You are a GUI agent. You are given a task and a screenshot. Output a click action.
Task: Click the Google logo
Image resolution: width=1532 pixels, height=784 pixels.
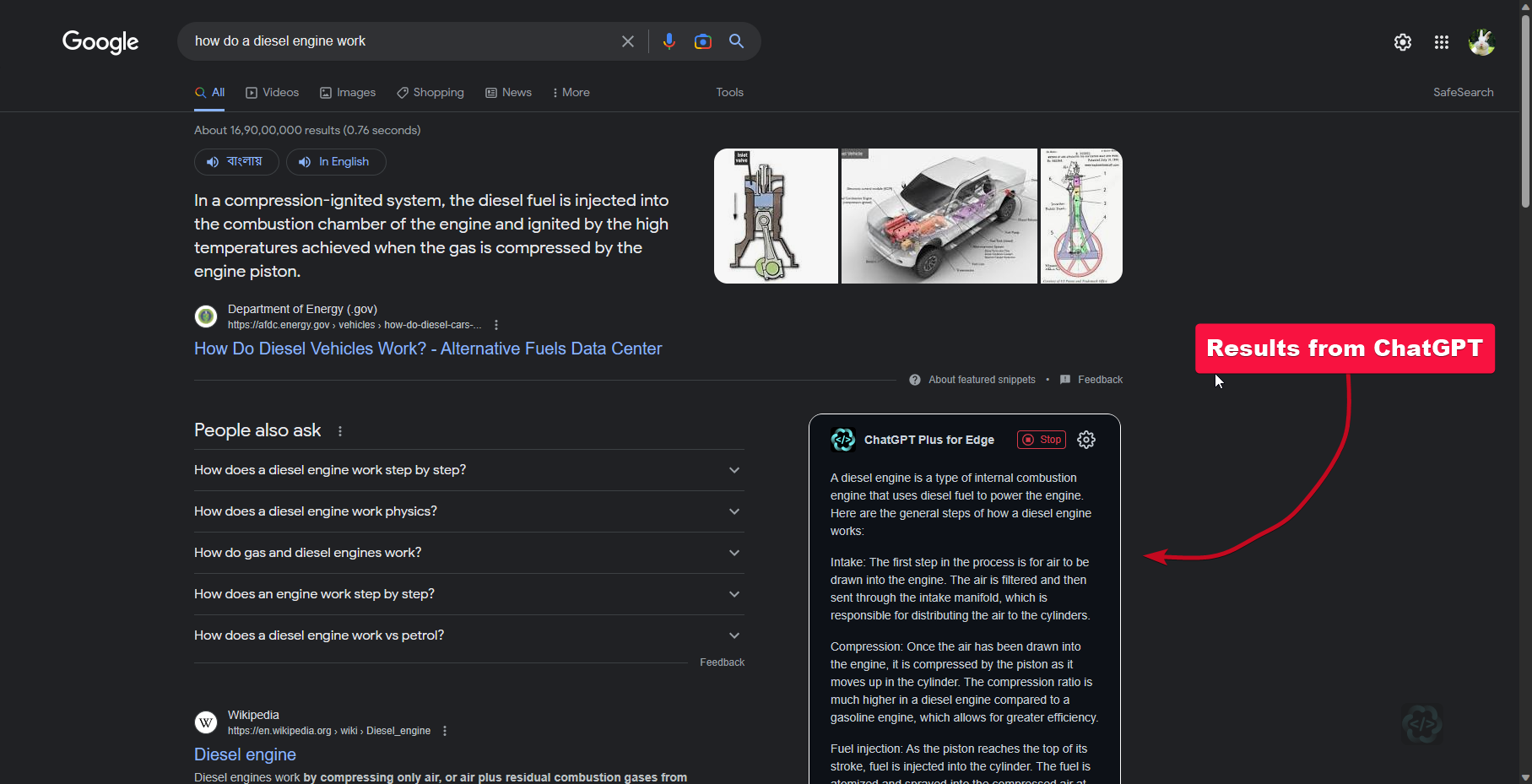coord(100,41)
